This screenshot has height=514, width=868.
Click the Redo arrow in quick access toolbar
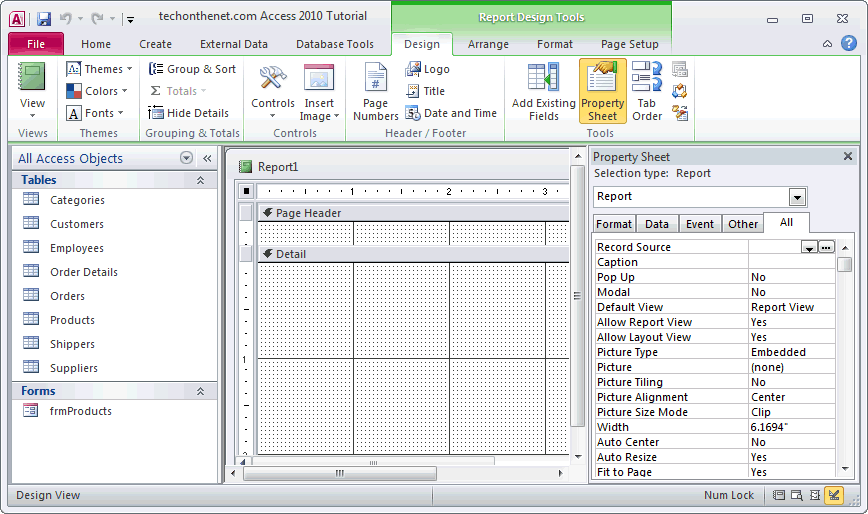point(97,18)
